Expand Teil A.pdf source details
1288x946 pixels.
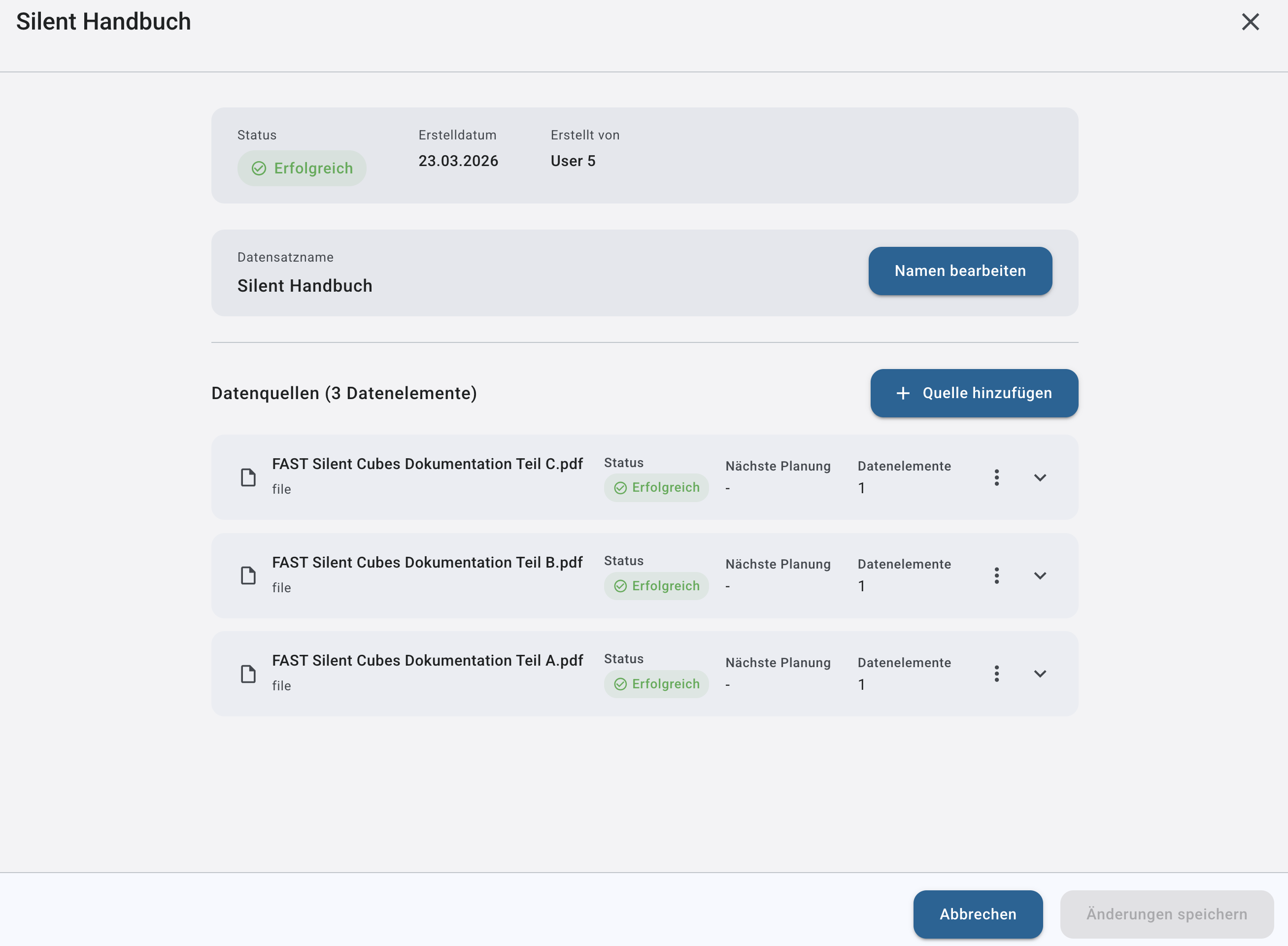click(1040, 674)
